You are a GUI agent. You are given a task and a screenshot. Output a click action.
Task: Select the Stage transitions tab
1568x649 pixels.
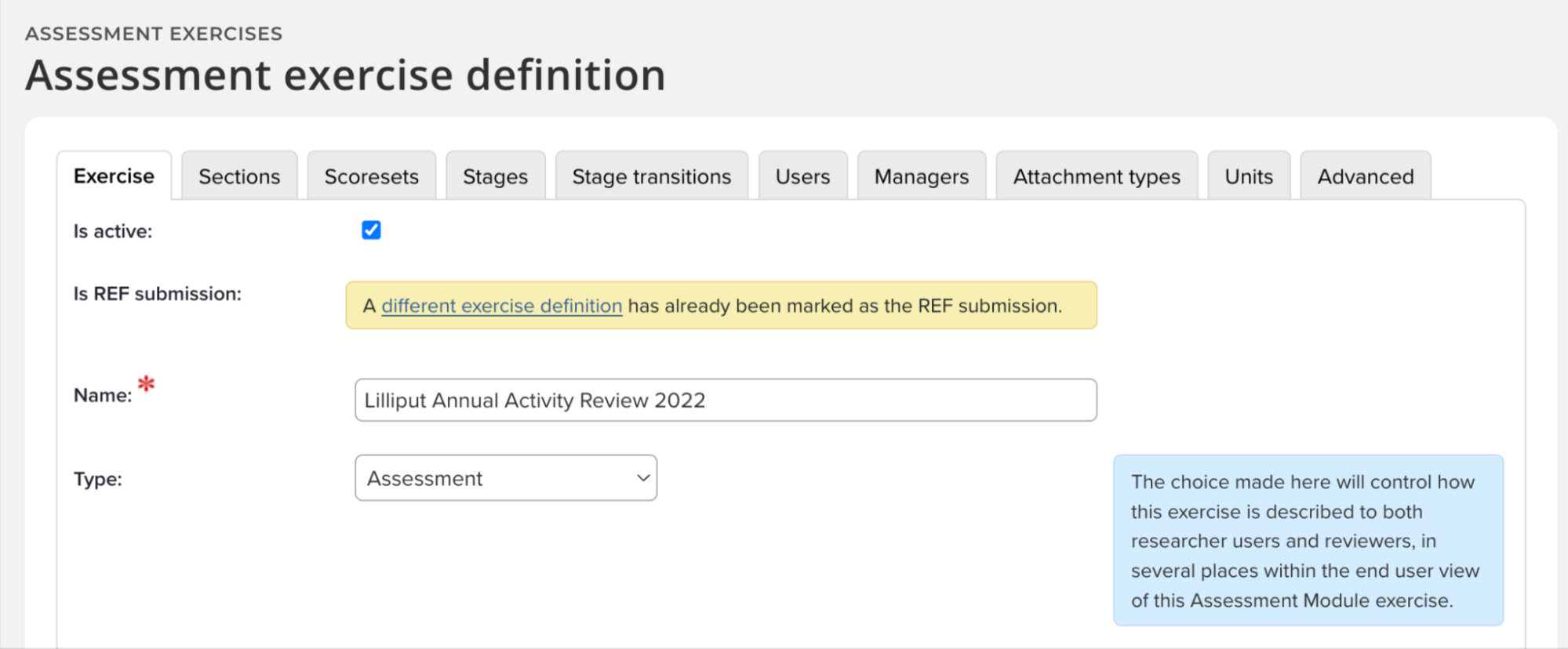651,176
